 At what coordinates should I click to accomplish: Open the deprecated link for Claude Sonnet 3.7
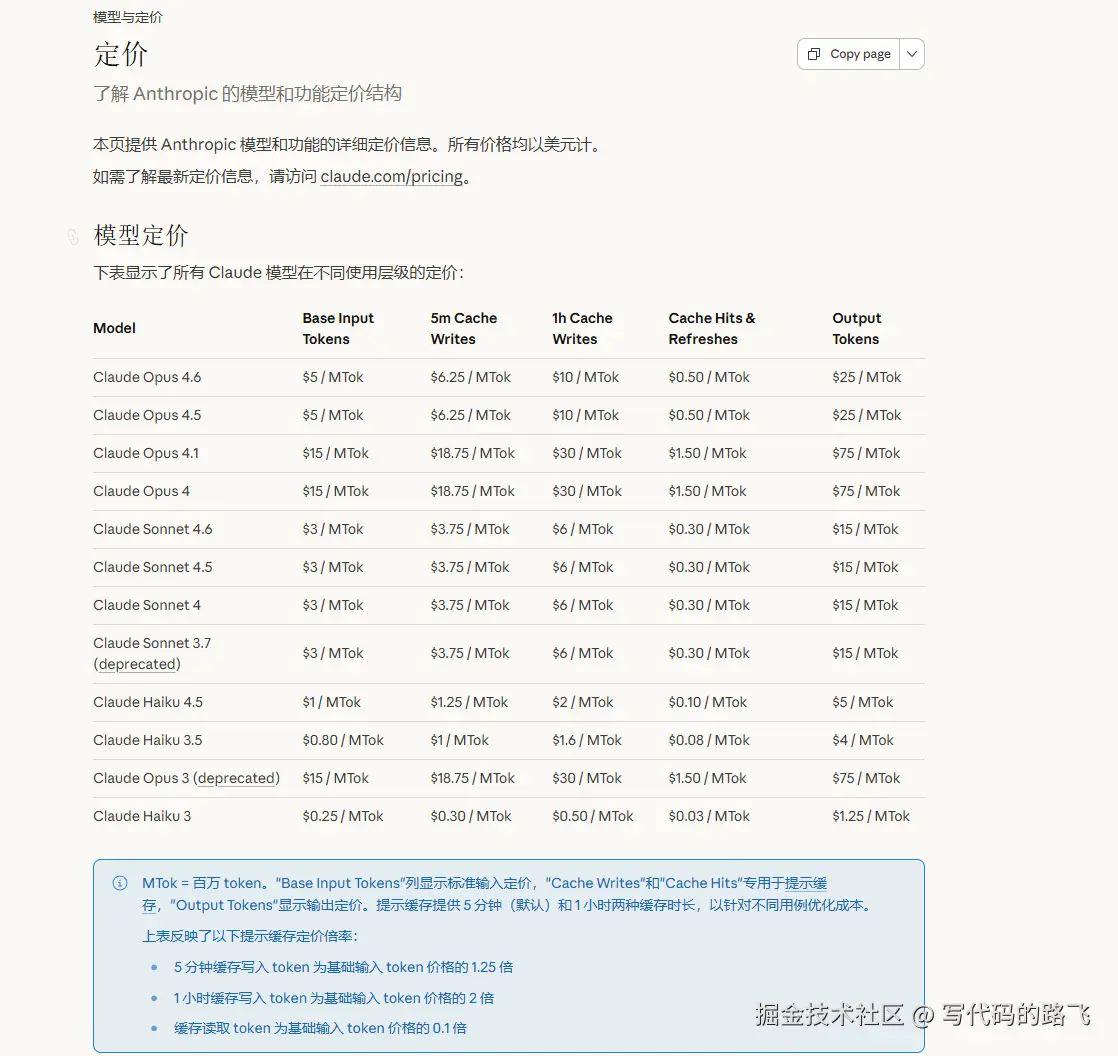(137, 664)
